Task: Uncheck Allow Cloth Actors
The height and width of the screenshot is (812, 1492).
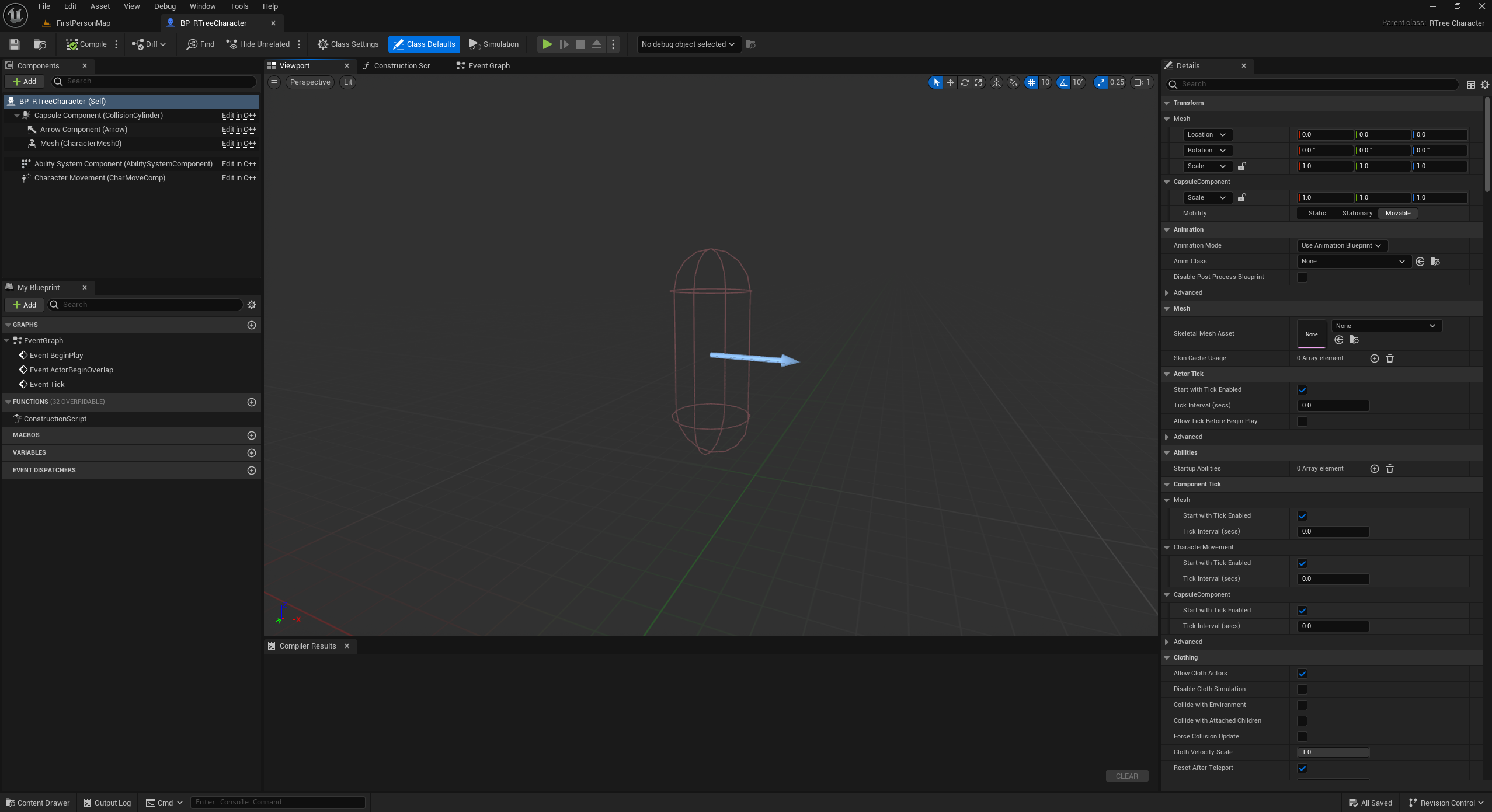Action: (x=1302, y=674)
